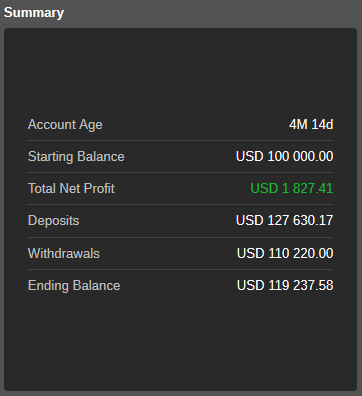
Task: Click the divider line below Account Age
Action: 180,140
